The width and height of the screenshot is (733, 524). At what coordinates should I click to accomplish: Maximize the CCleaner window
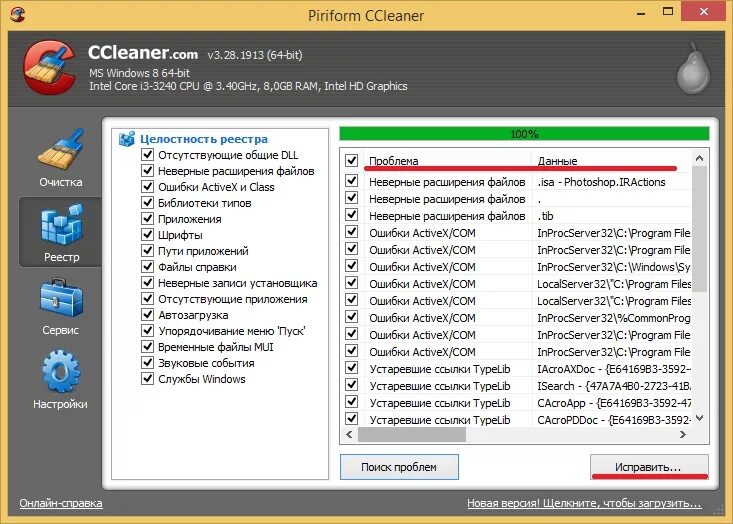(668, 12)
